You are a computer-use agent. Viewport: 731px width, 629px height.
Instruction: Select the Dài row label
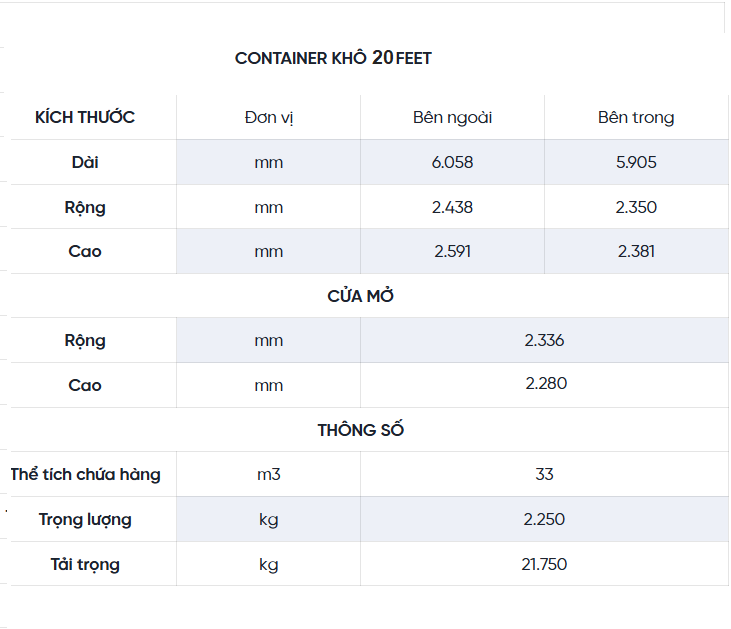click(85, 162)
